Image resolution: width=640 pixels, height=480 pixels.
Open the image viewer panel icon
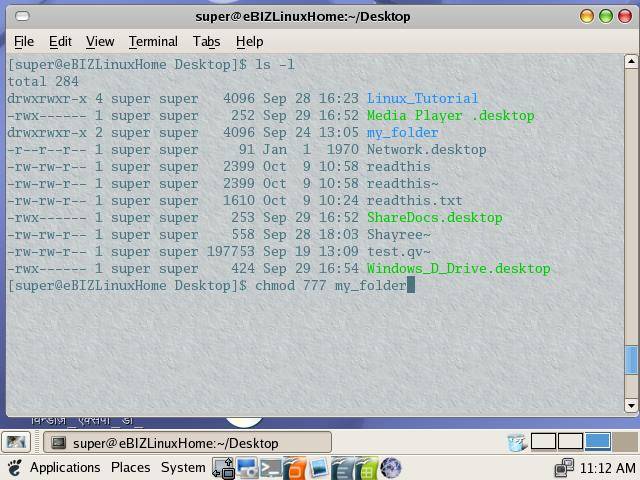coord(319,468)
